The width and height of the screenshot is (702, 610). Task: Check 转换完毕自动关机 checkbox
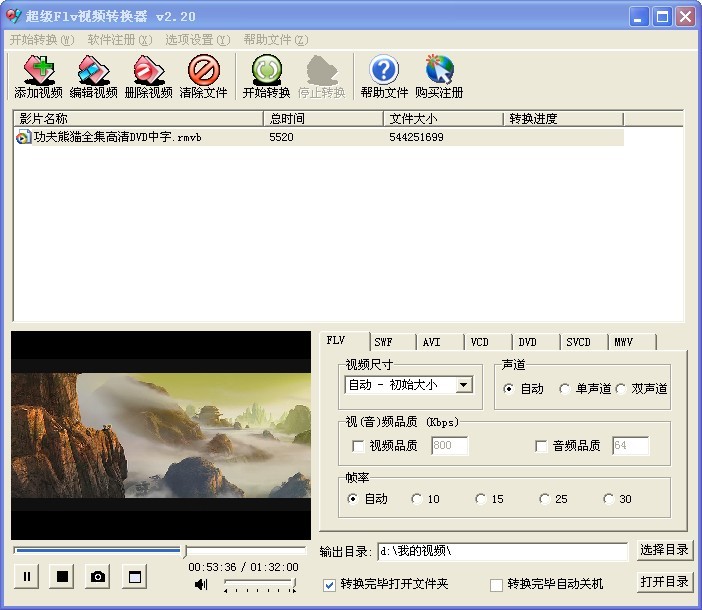pos(496,585)
